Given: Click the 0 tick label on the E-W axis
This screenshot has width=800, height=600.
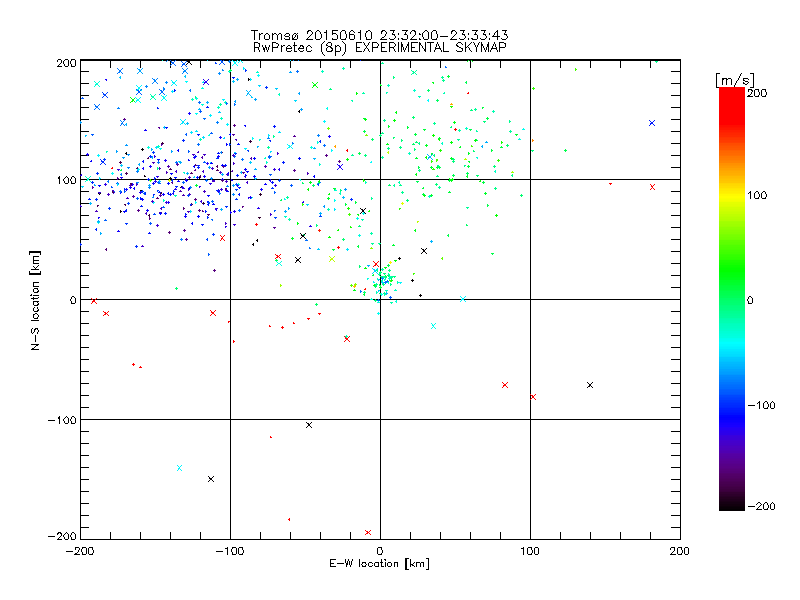Looking at the screenshot, I should 380,551.
